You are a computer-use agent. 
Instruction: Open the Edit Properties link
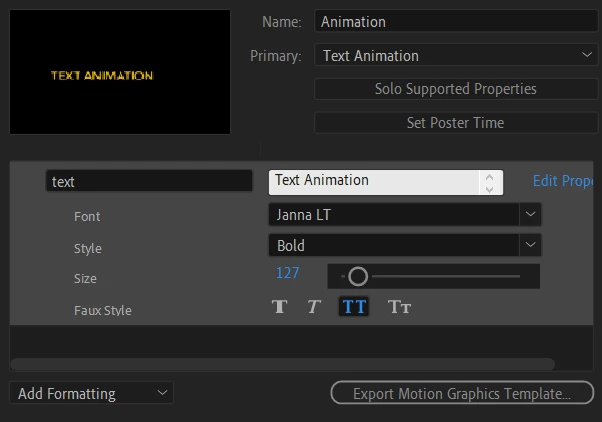(x=563, y=180)
